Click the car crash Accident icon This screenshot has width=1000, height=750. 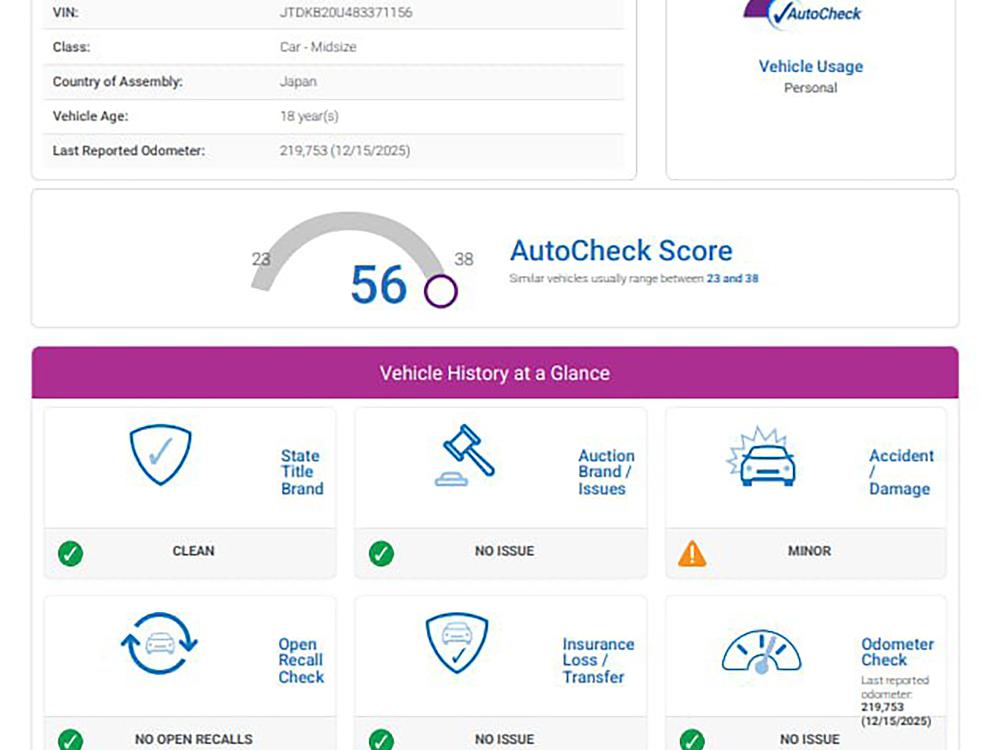760,459
